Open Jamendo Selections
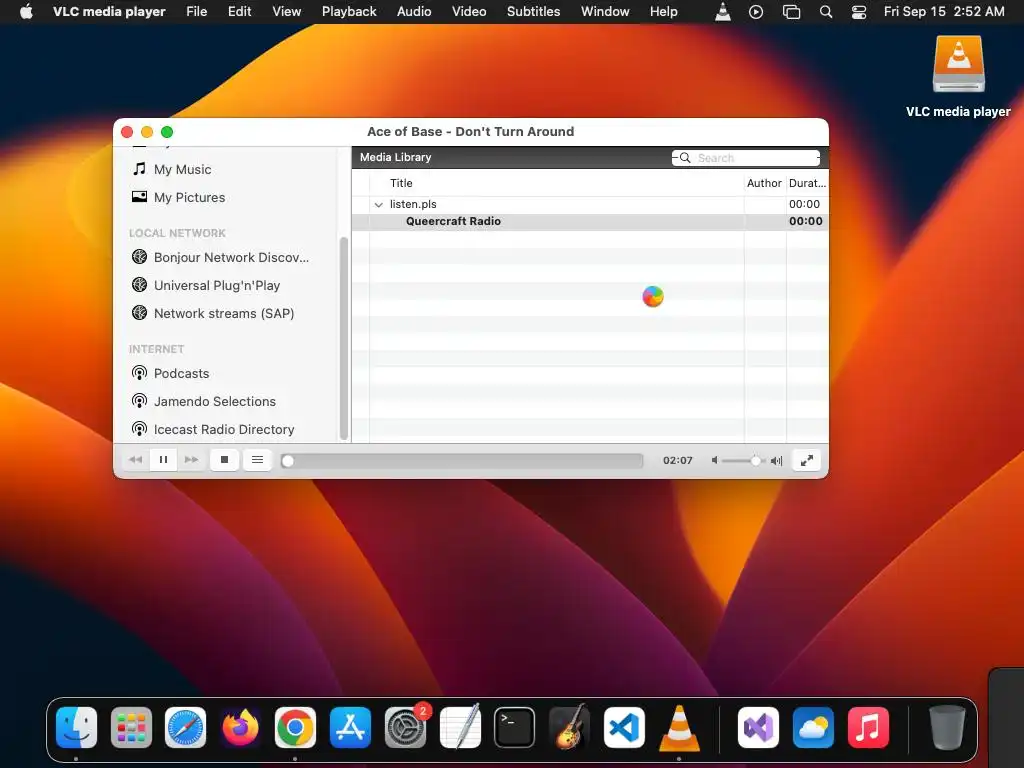 (215, 402)
